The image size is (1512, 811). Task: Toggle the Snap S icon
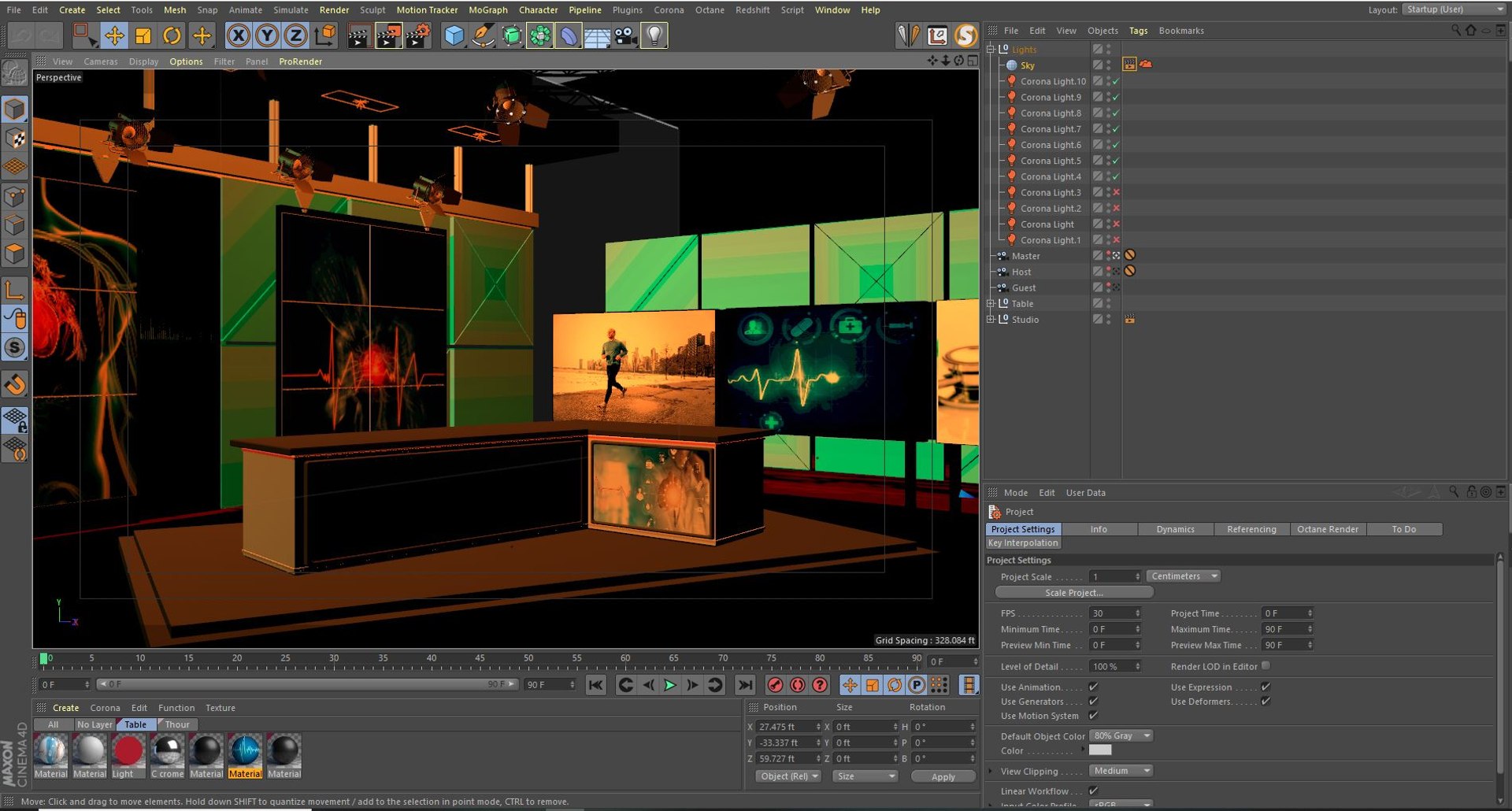point(15,347)
